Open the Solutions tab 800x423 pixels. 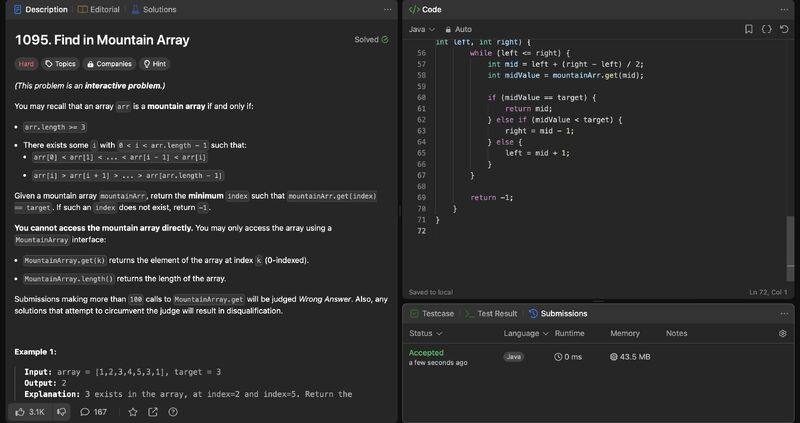click(x=154, y=9)
